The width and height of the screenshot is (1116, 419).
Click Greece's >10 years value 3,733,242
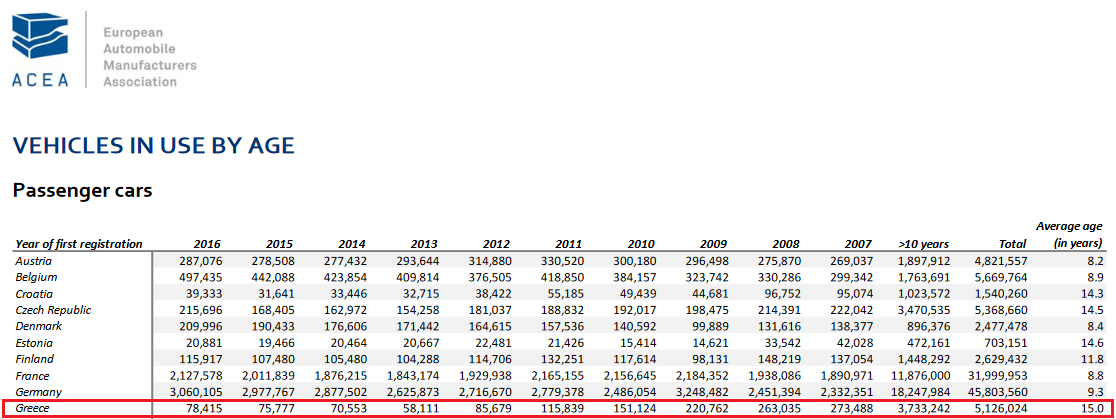click(923, 409)
